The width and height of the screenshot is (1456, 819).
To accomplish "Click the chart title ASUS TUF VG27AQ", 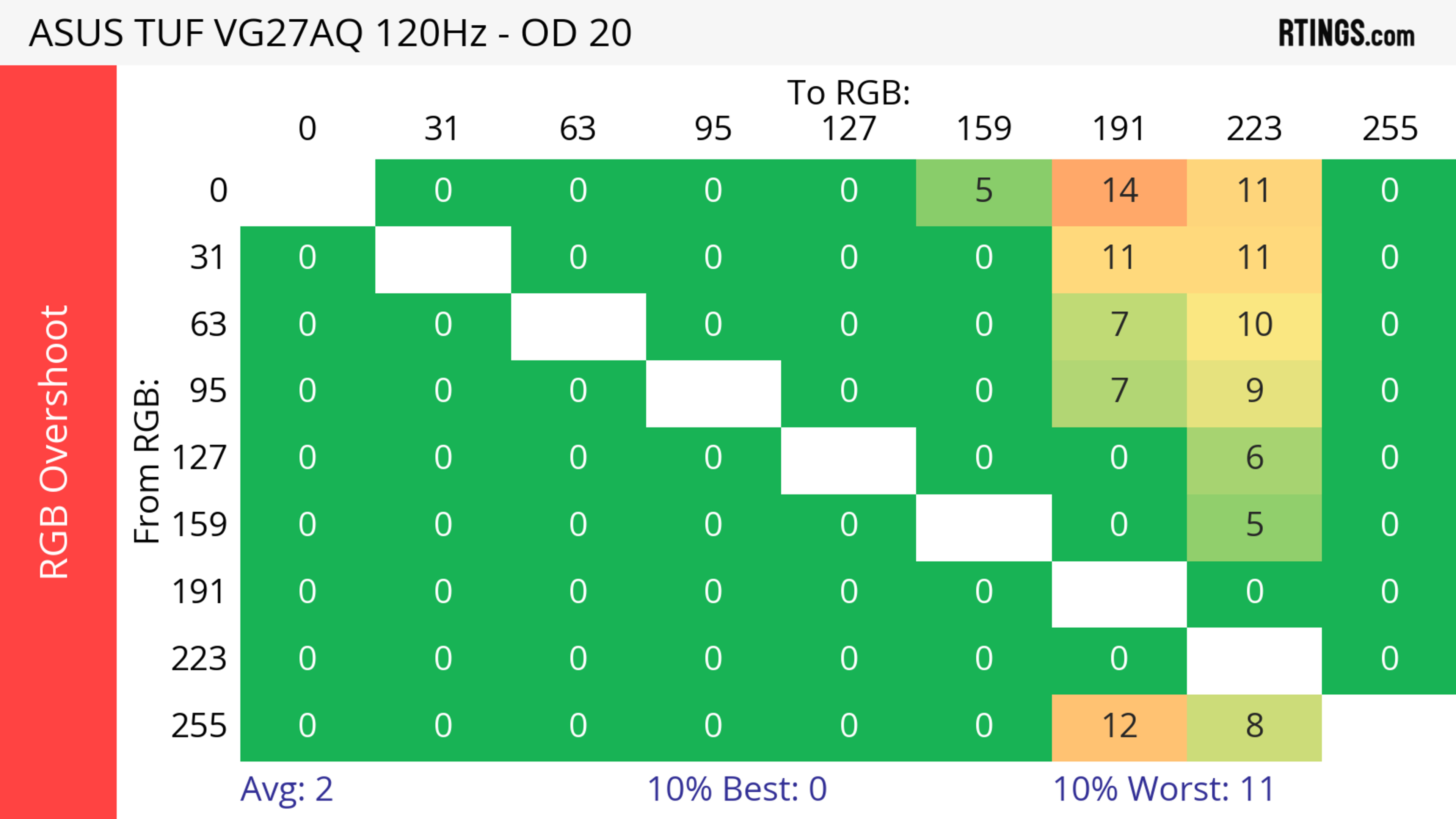I will tap(330, 33).
